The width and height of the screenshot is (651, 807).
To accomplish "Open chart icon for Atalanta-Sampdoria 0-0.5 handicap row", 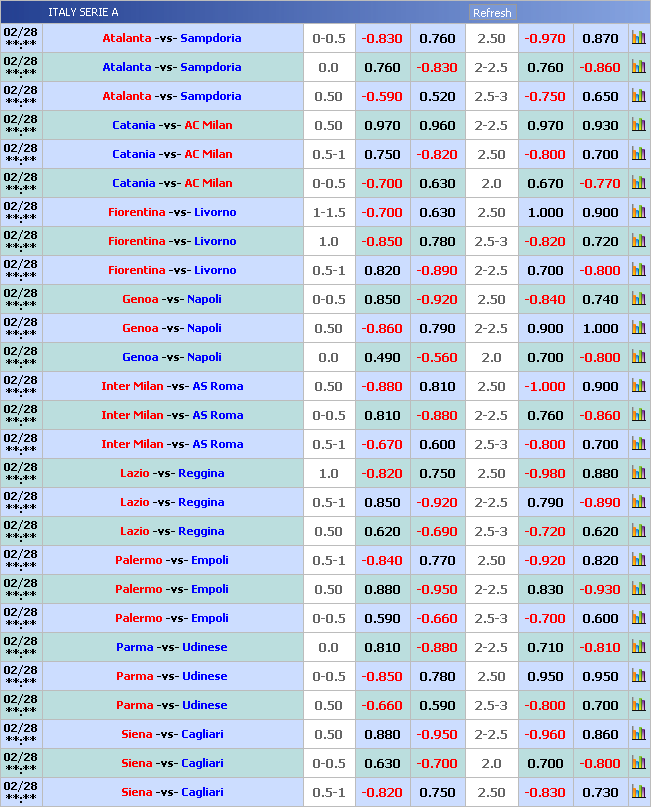I will (639, 38).
